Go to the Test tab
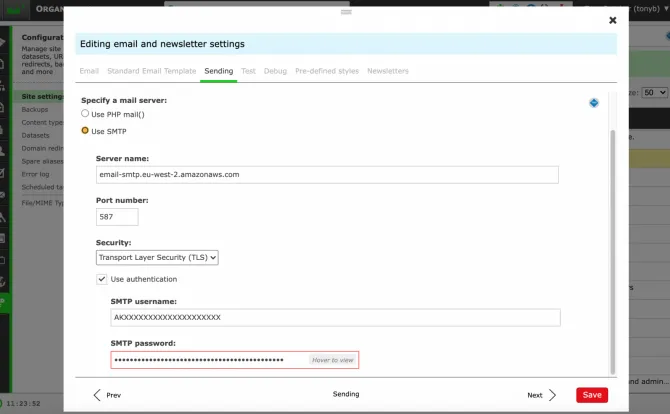The image size is (670, 414). [x=248, y=71]
